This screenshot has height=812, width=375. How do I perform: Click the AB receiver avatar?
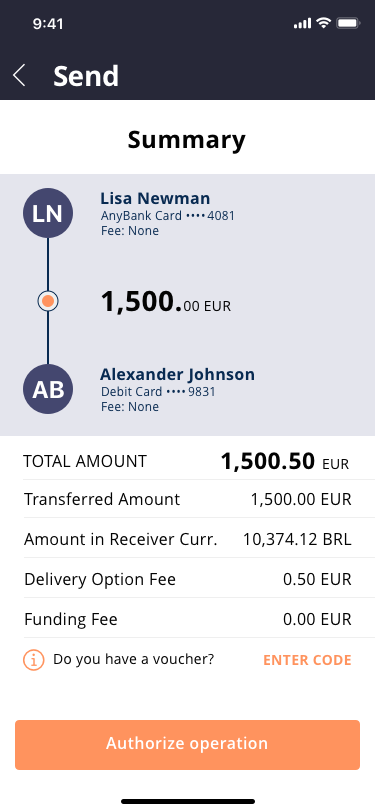click(48, 389)
